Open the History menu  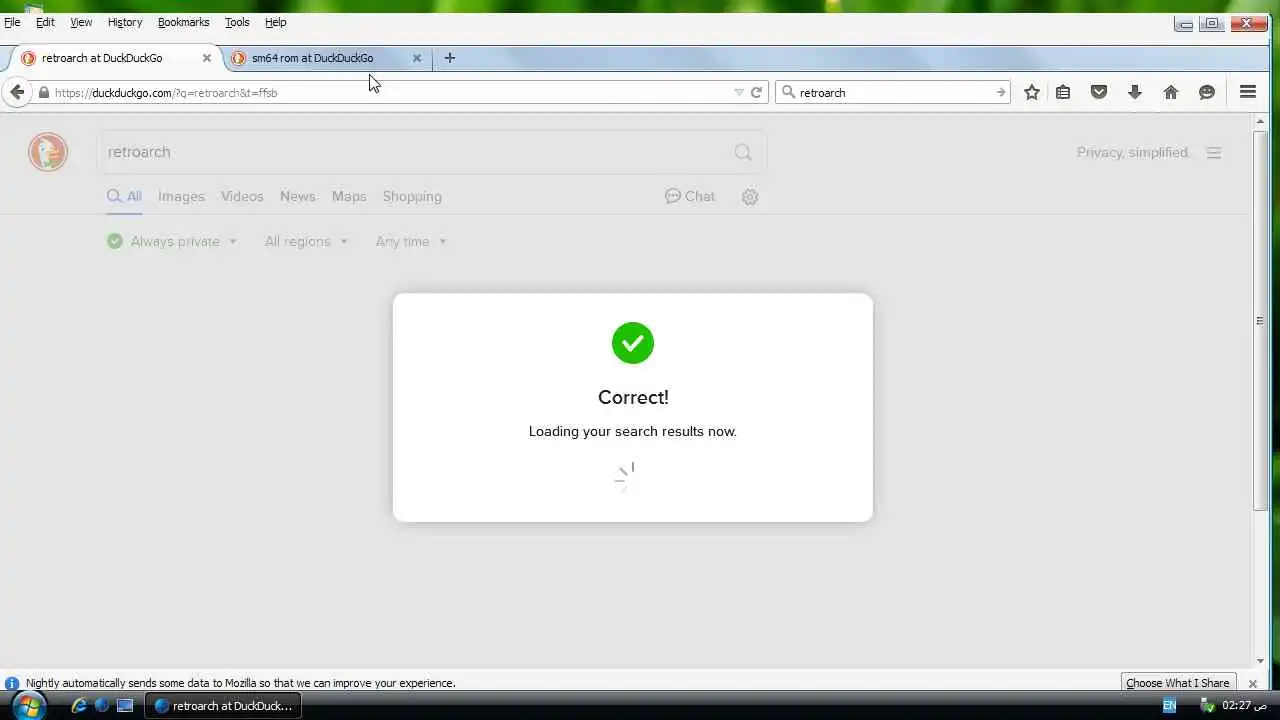pyautogui.click(x=125, y=22)
